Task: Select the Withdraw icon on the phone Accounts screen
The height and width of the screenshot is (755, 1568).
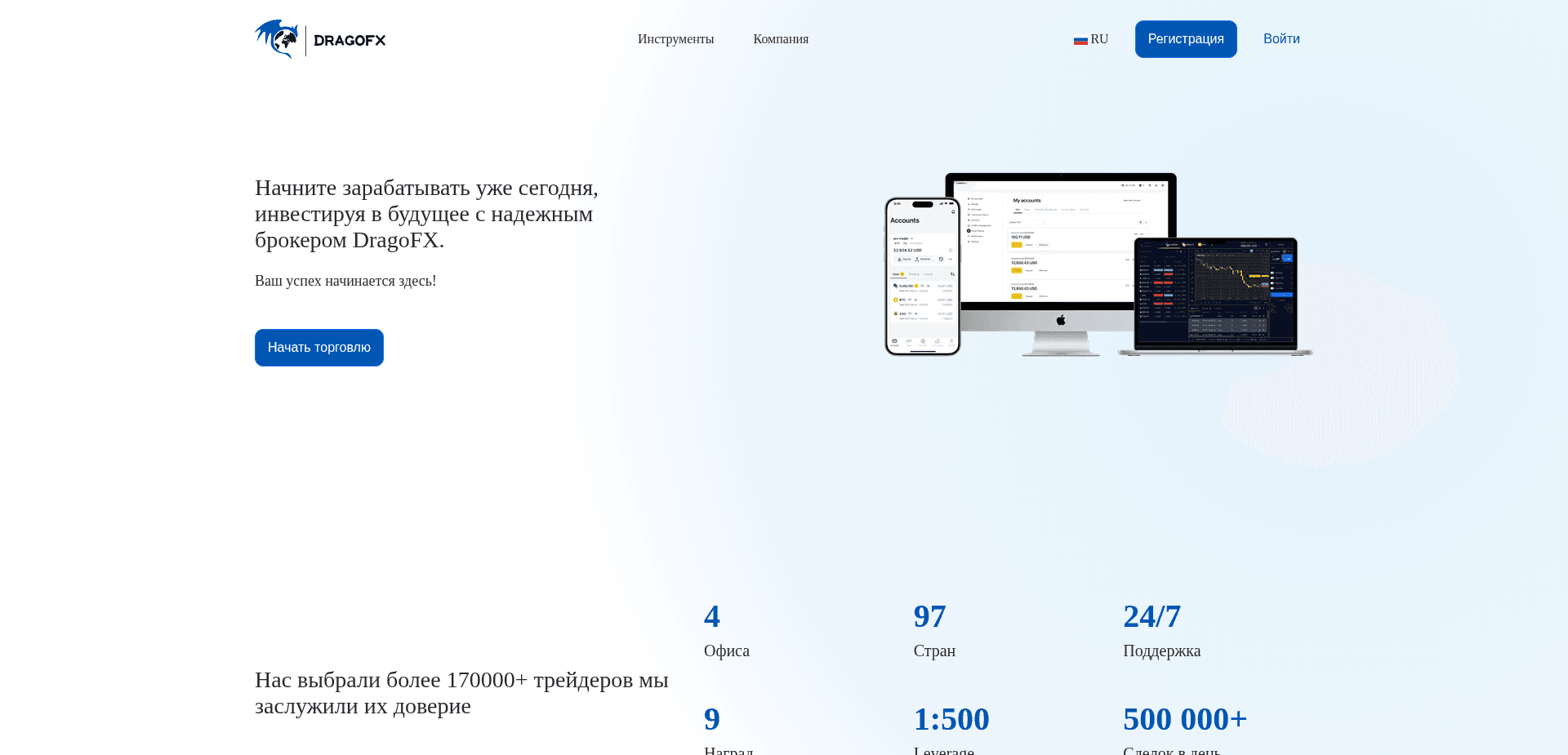Action: tap(917, 259)
